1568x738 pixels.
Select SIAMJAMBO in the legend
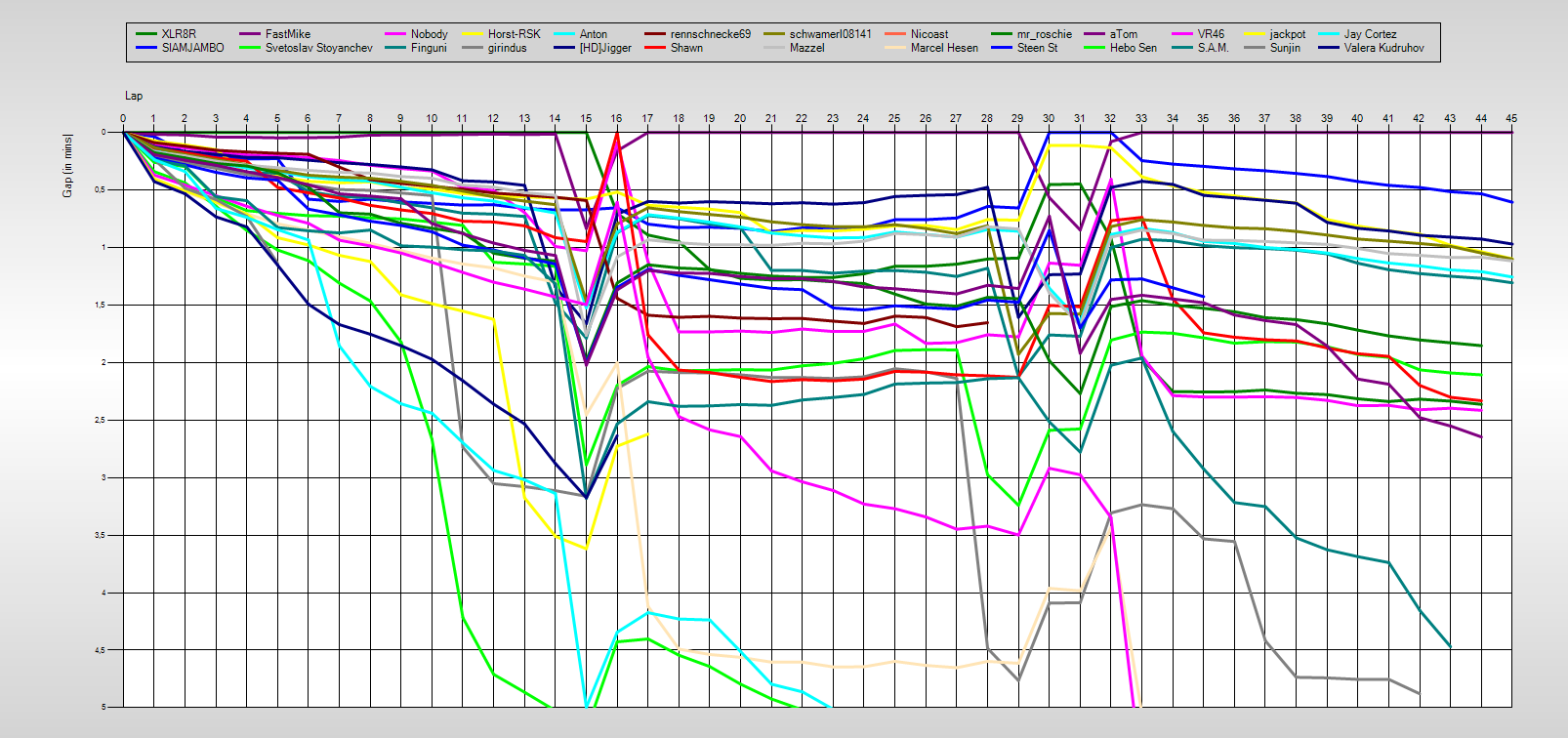coord(192,48)
